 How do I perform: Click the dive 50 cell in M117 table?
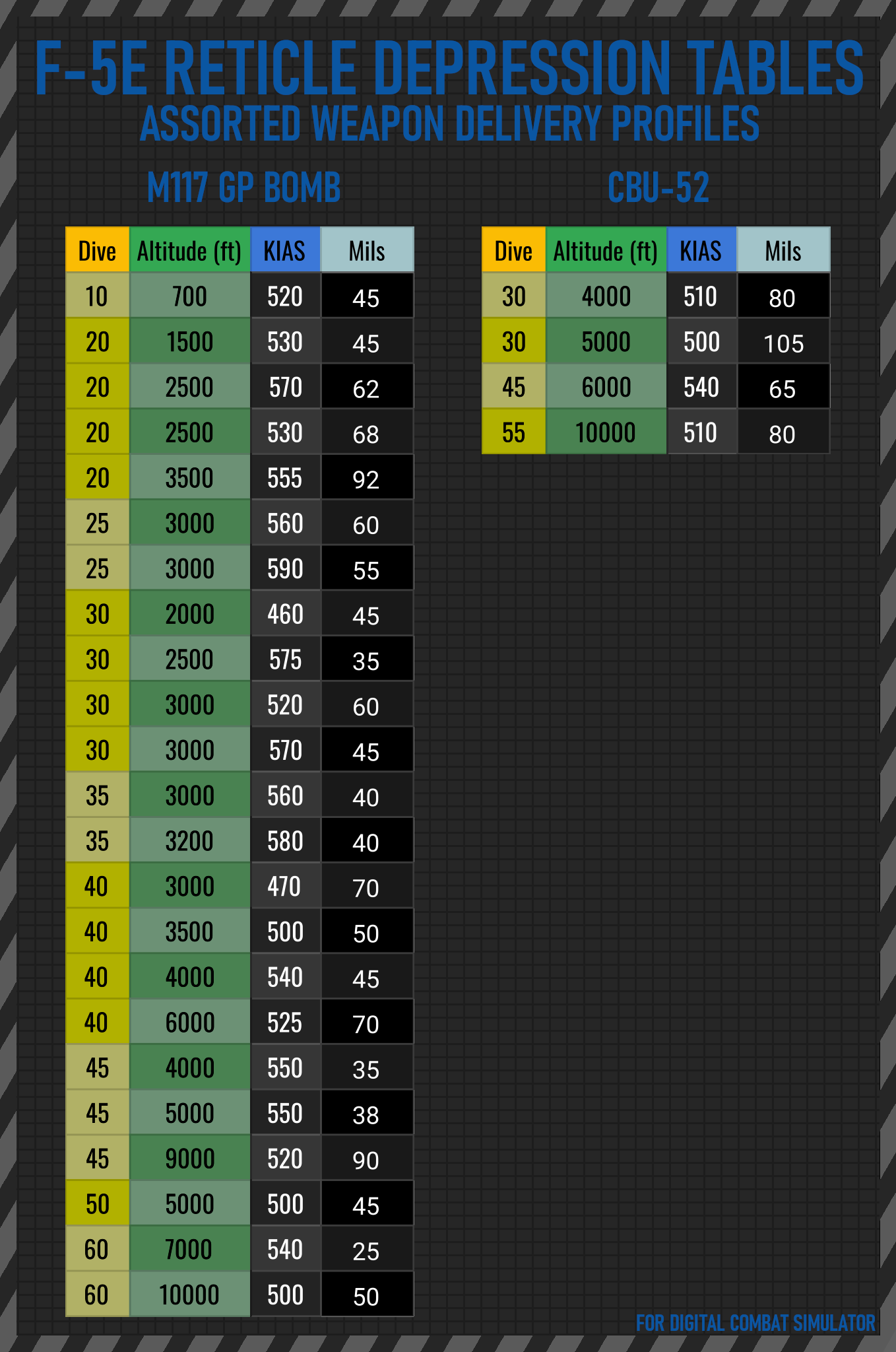[x=98, y=1203]
